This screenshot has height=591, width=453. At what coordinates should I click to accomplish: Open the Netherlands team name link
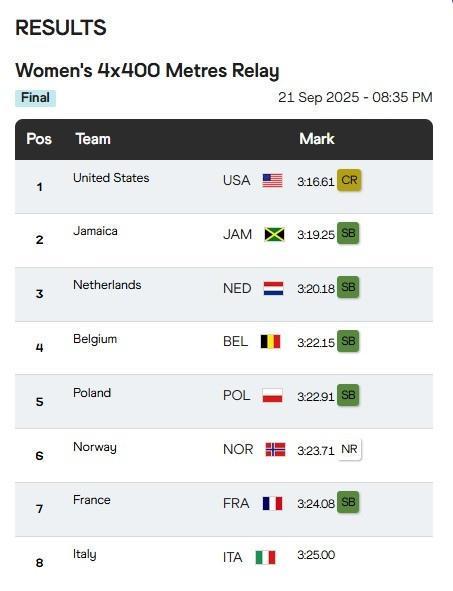[x=107, y=285]
